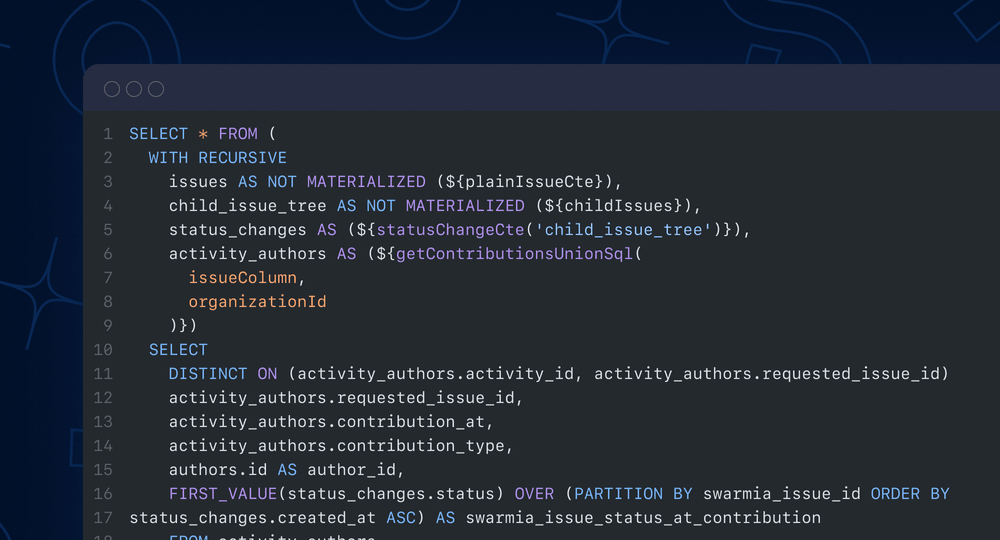Click the issueColumn parameter on line 7

click(242, 278)
